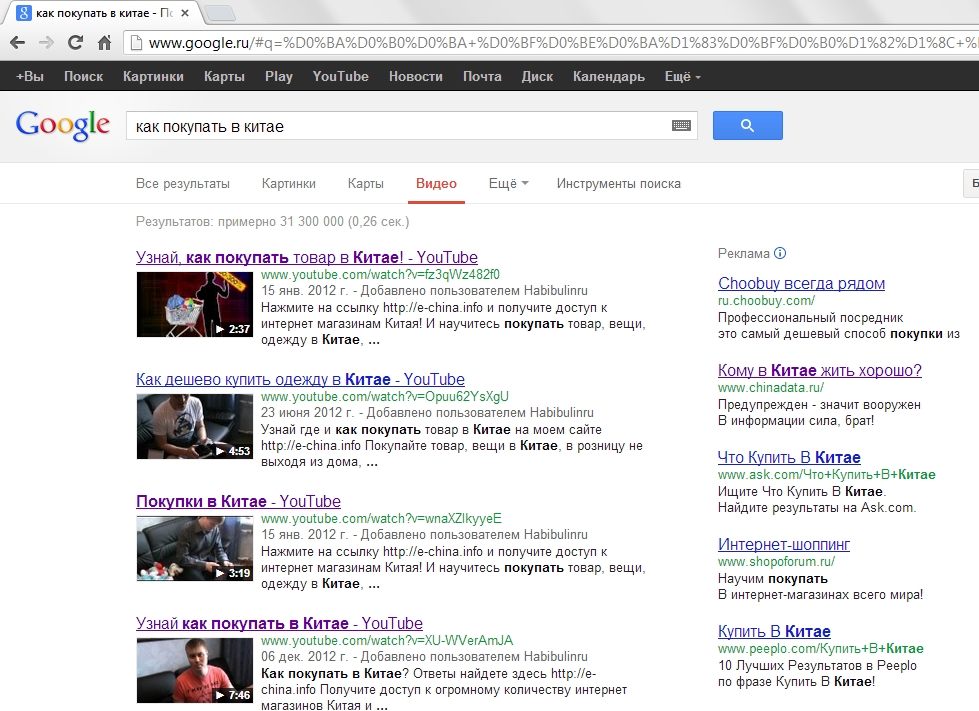Switch to Карты search filter
The image size is (979, 711).
[365, 184]
